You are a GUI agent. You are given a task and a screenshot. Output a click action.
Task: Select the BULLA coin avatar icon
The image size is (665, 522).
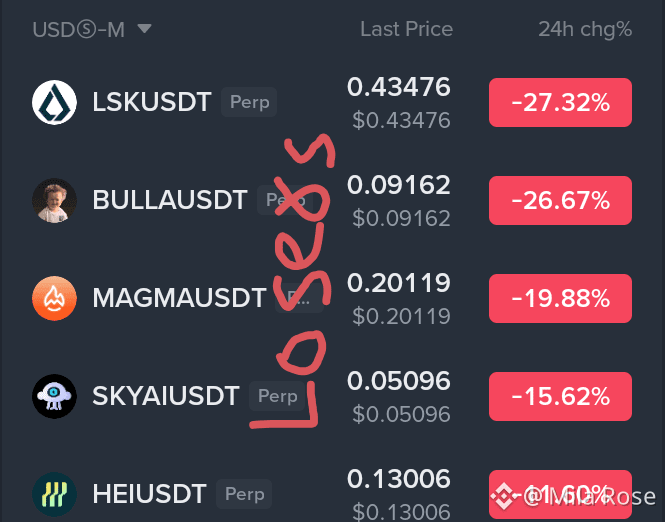[x=54, y=200]
